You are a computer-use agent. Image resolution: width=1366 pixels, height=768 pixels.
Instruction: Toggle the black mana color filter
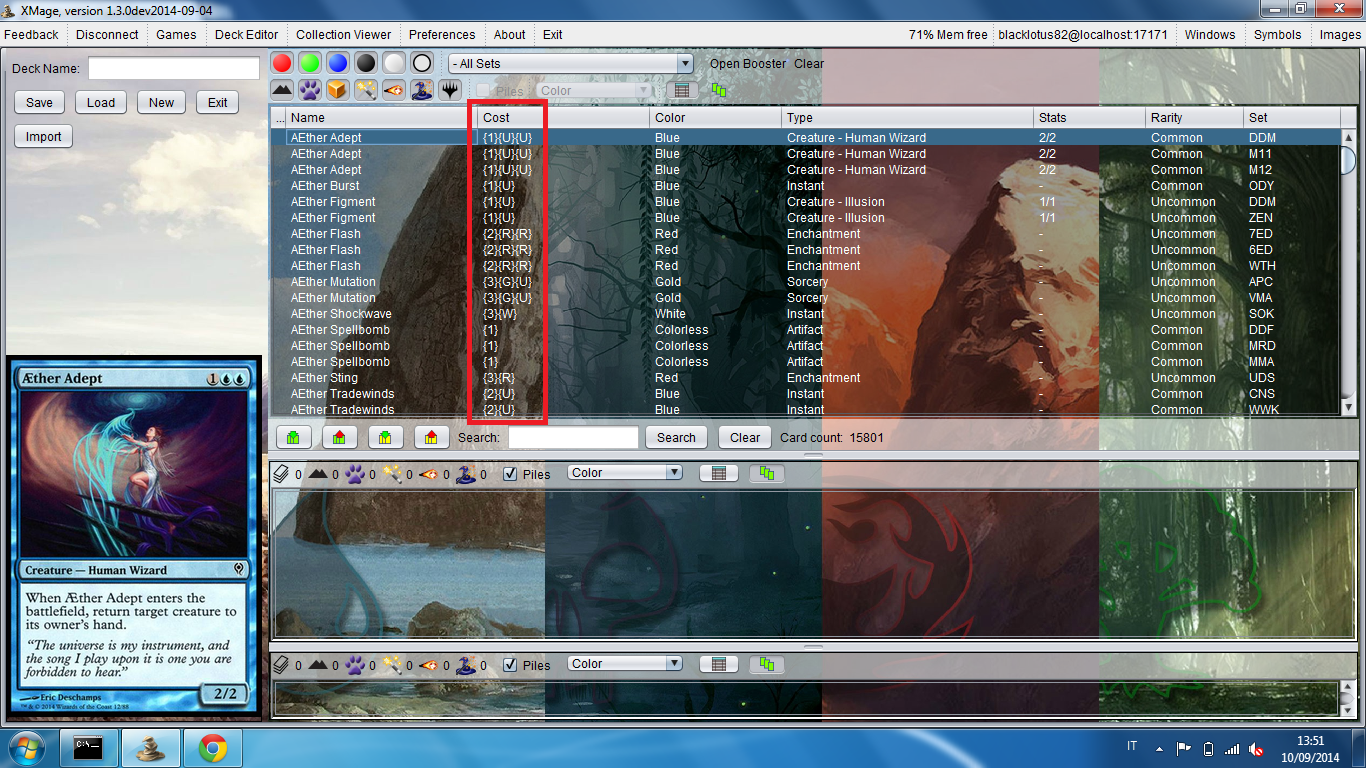click(x=366, y=63)
